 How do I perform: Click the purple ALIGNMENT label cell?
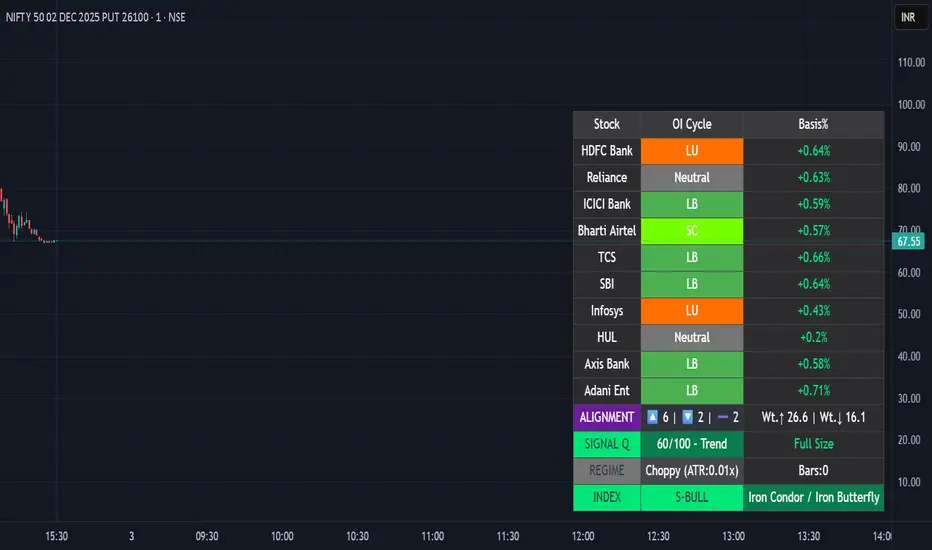point(607,417)
